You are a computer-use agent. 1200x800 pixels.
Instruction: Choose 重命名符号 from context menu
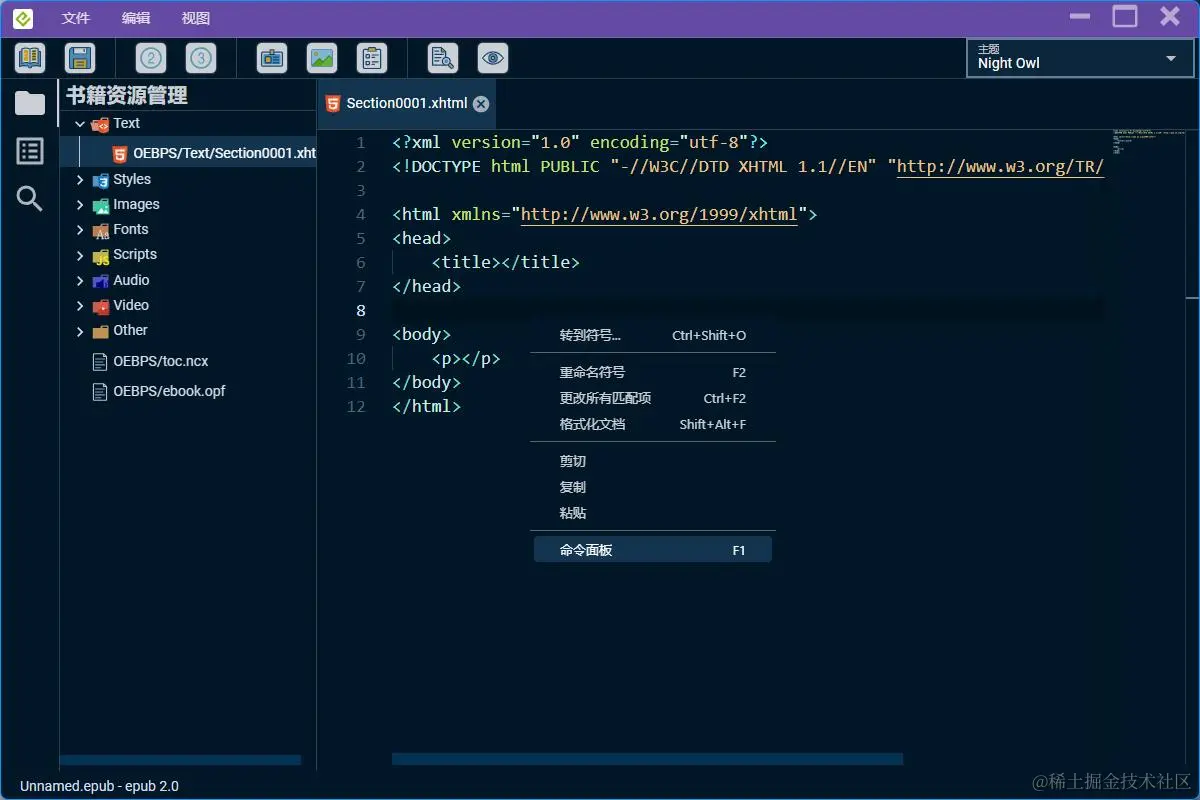pos(653,373)
